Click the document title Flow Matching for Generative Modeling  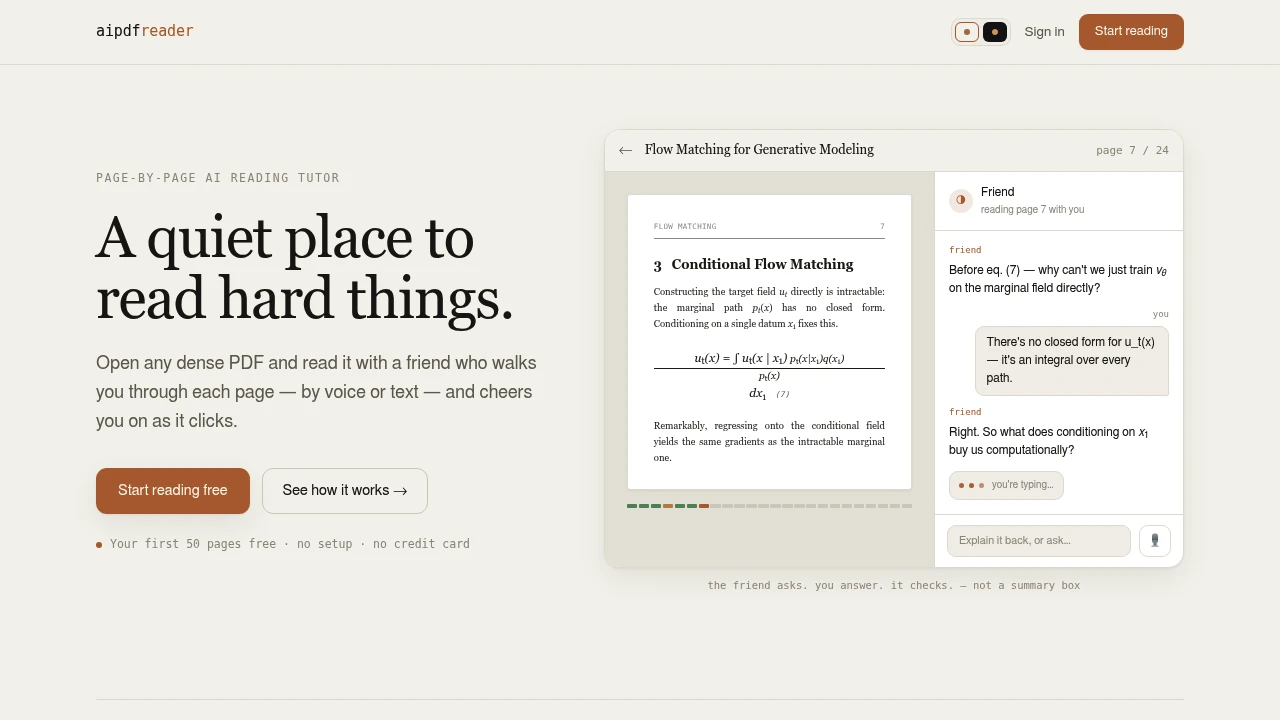pos(759,150)
